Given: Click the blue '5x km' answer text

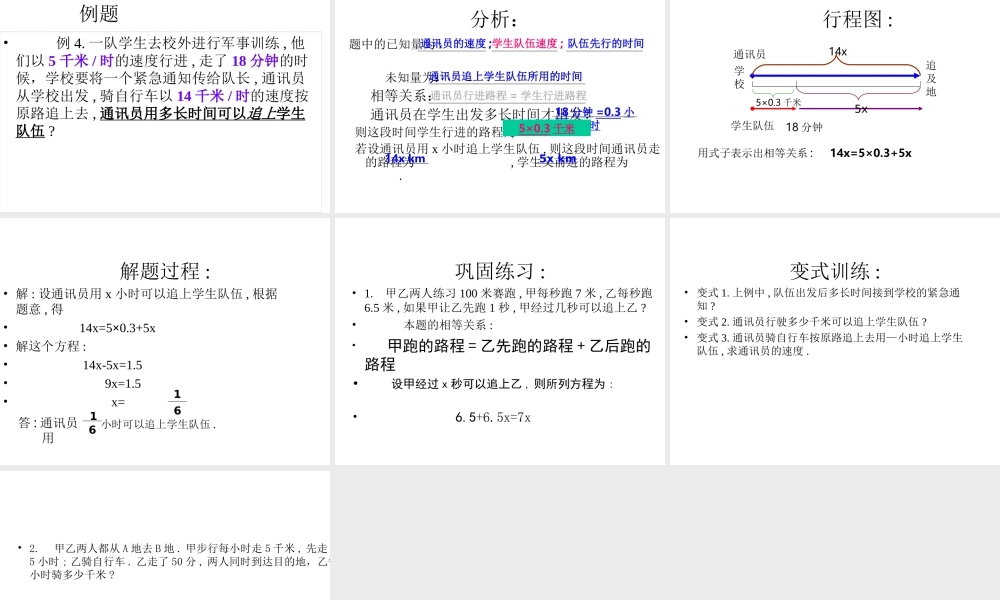Looking at the screenshot, I should tap(557, 158).
